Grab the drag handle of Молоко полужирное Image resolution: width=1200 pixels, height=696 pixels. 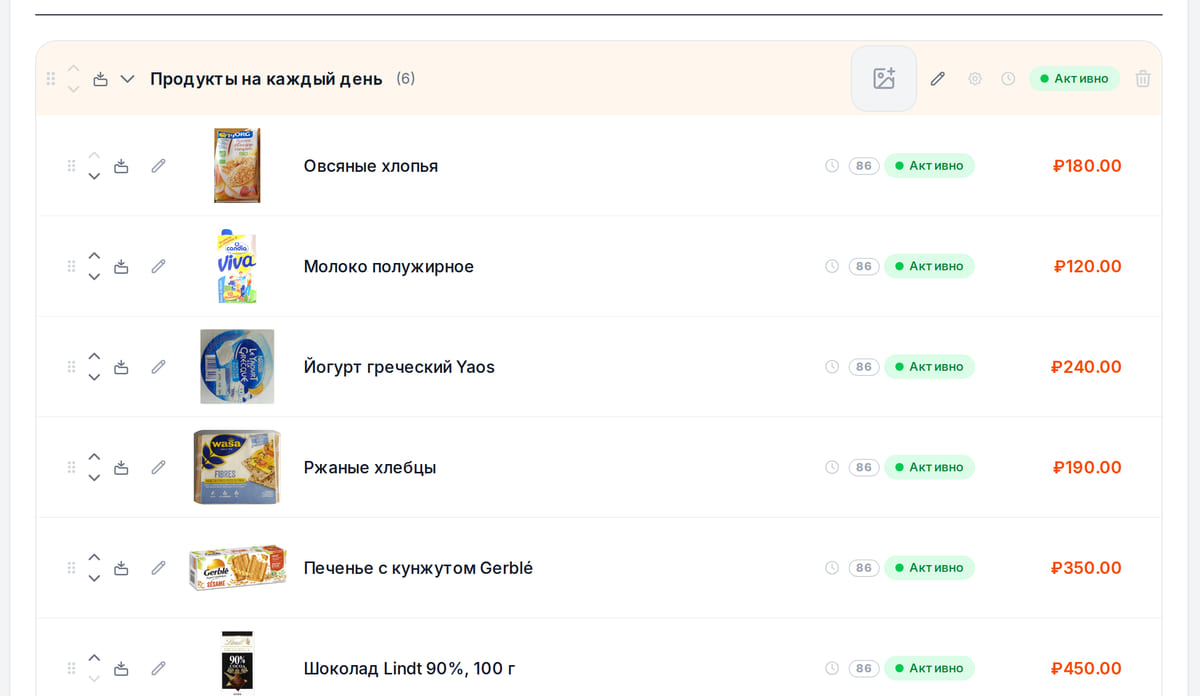[x=71, y=266]
